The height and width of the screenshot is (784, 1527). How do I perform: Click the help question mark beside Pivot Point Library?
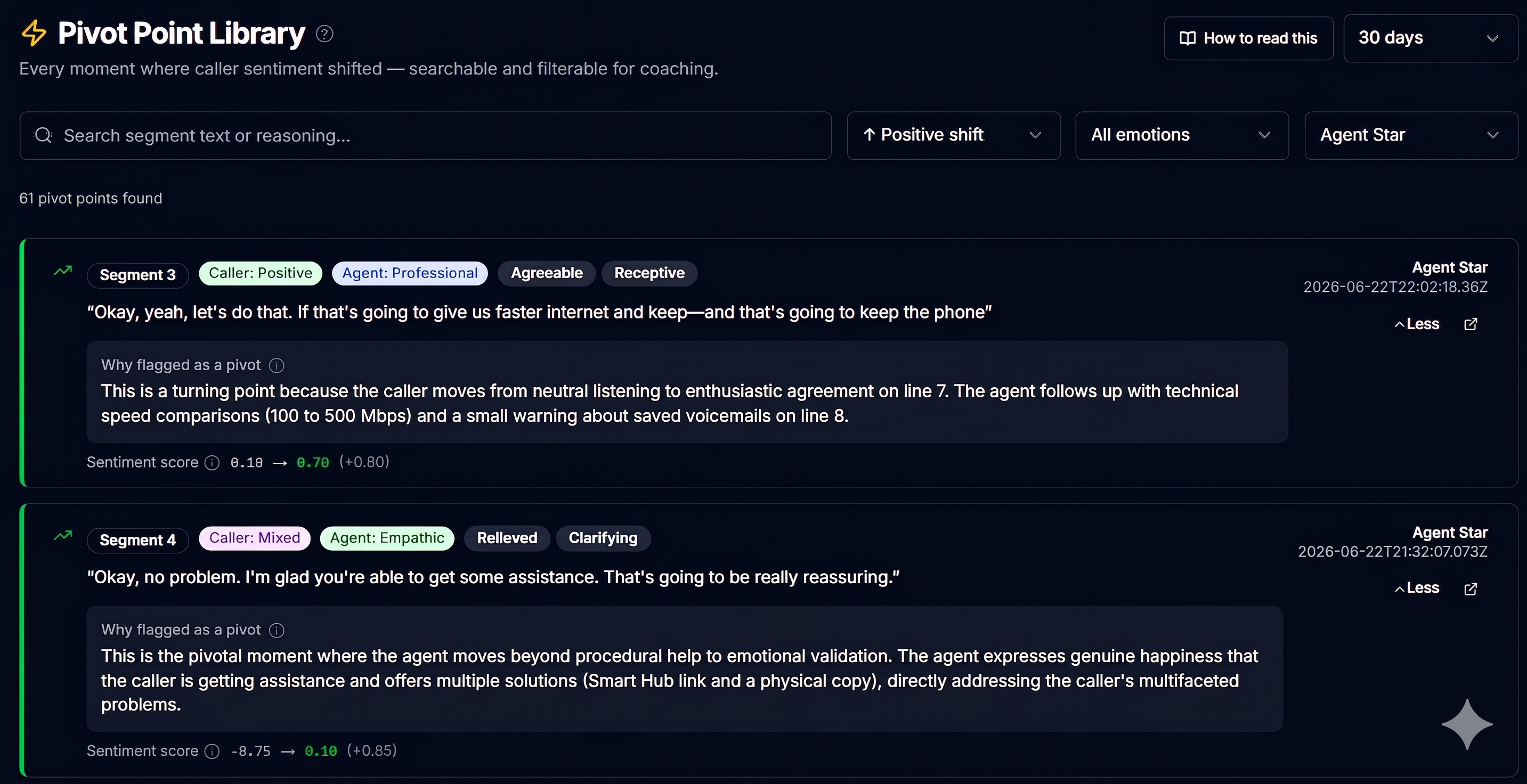pyautogui.click(x=324, y=35)
